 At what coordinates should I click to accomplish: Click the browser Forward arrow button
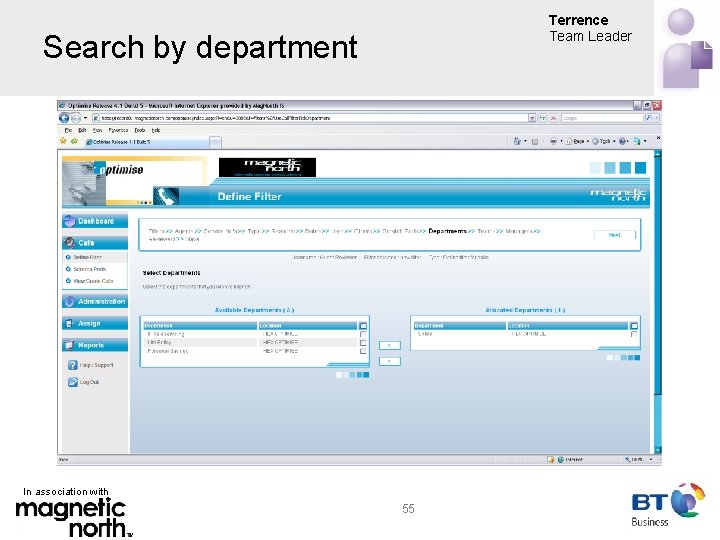point(76,118)
